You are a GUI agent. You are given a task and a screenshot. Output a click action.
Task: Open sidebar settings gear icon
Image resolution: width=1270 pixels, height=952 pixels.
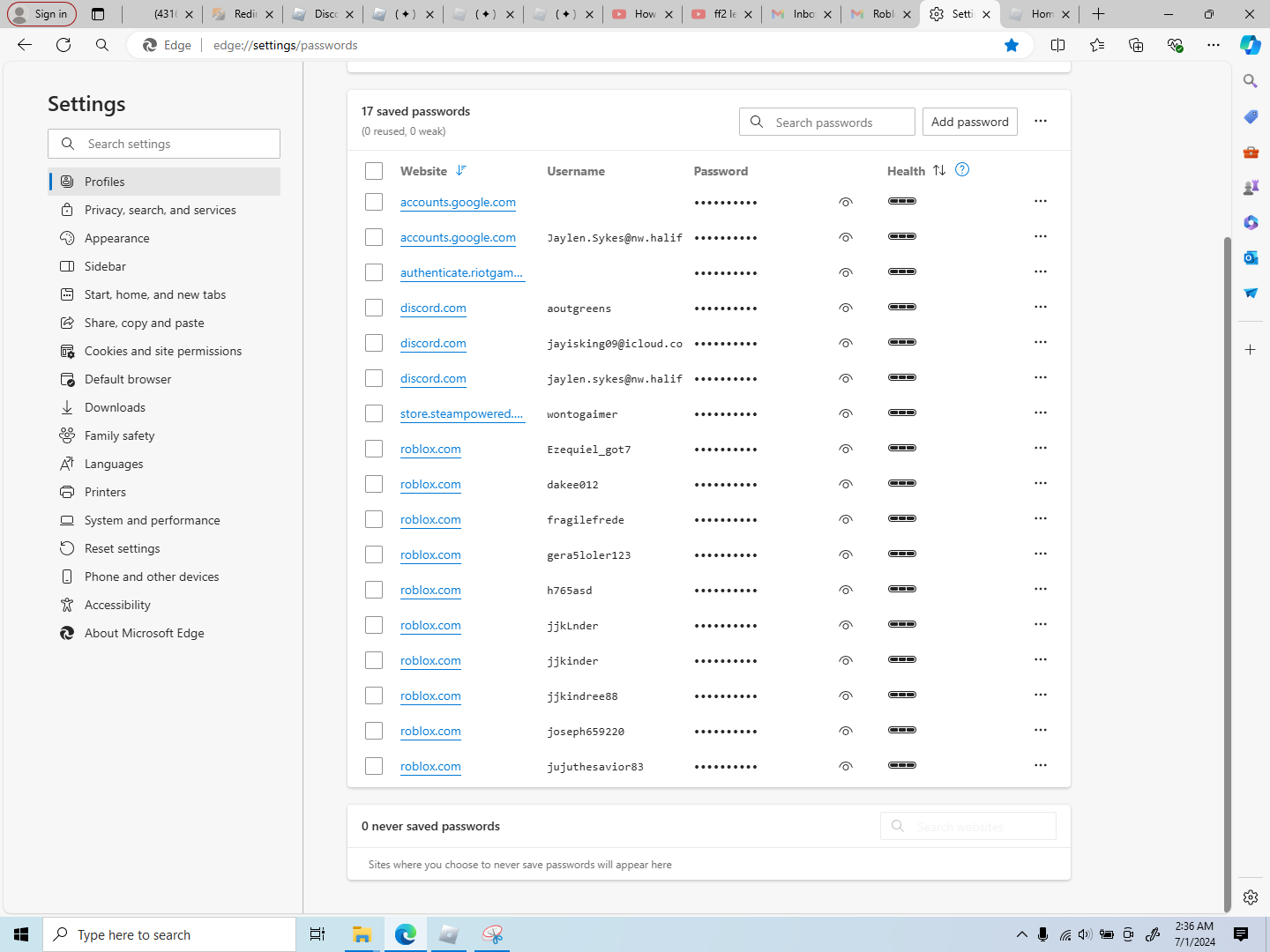coord(1251,897)
